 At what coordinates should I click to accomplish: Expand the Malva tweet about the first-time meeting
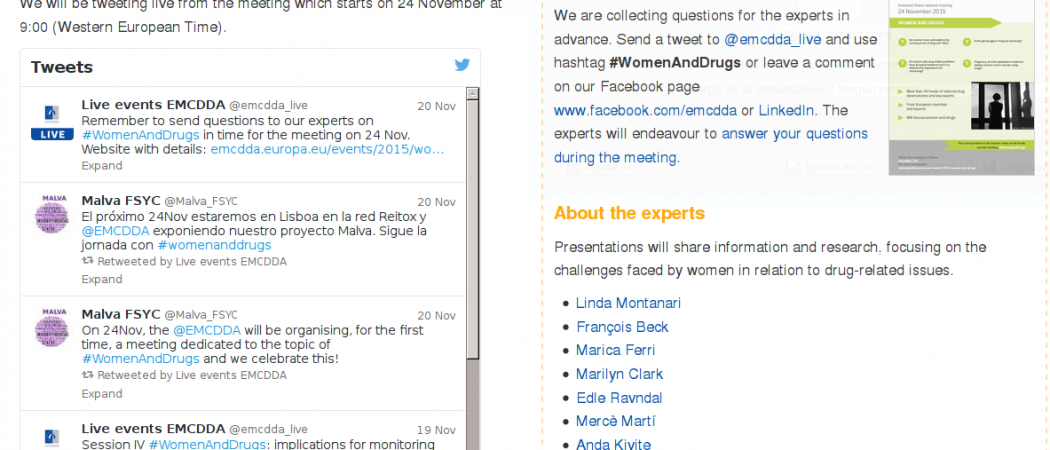pyautogui.click(x=102, y=393)
